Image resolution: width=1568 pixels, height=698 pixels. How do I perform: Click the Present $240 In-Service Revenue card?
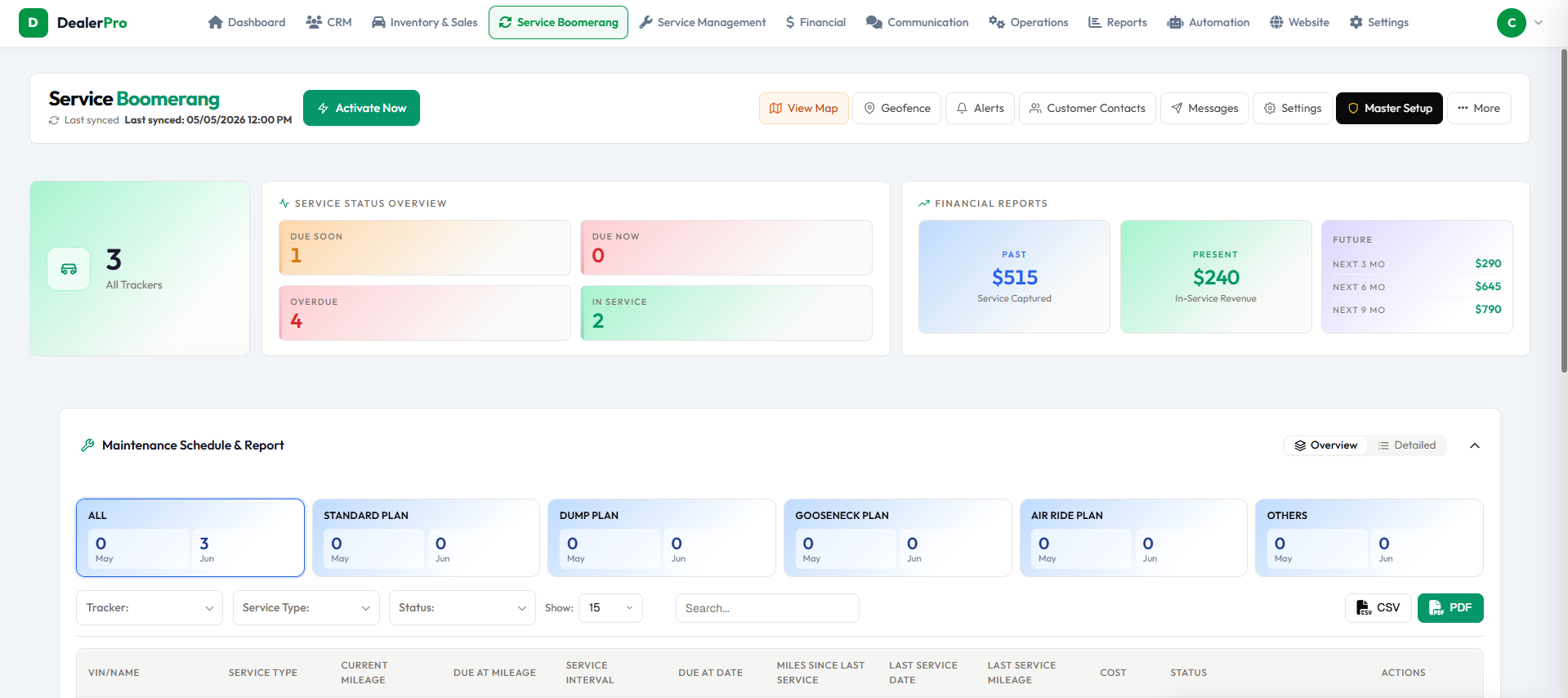1216,276
